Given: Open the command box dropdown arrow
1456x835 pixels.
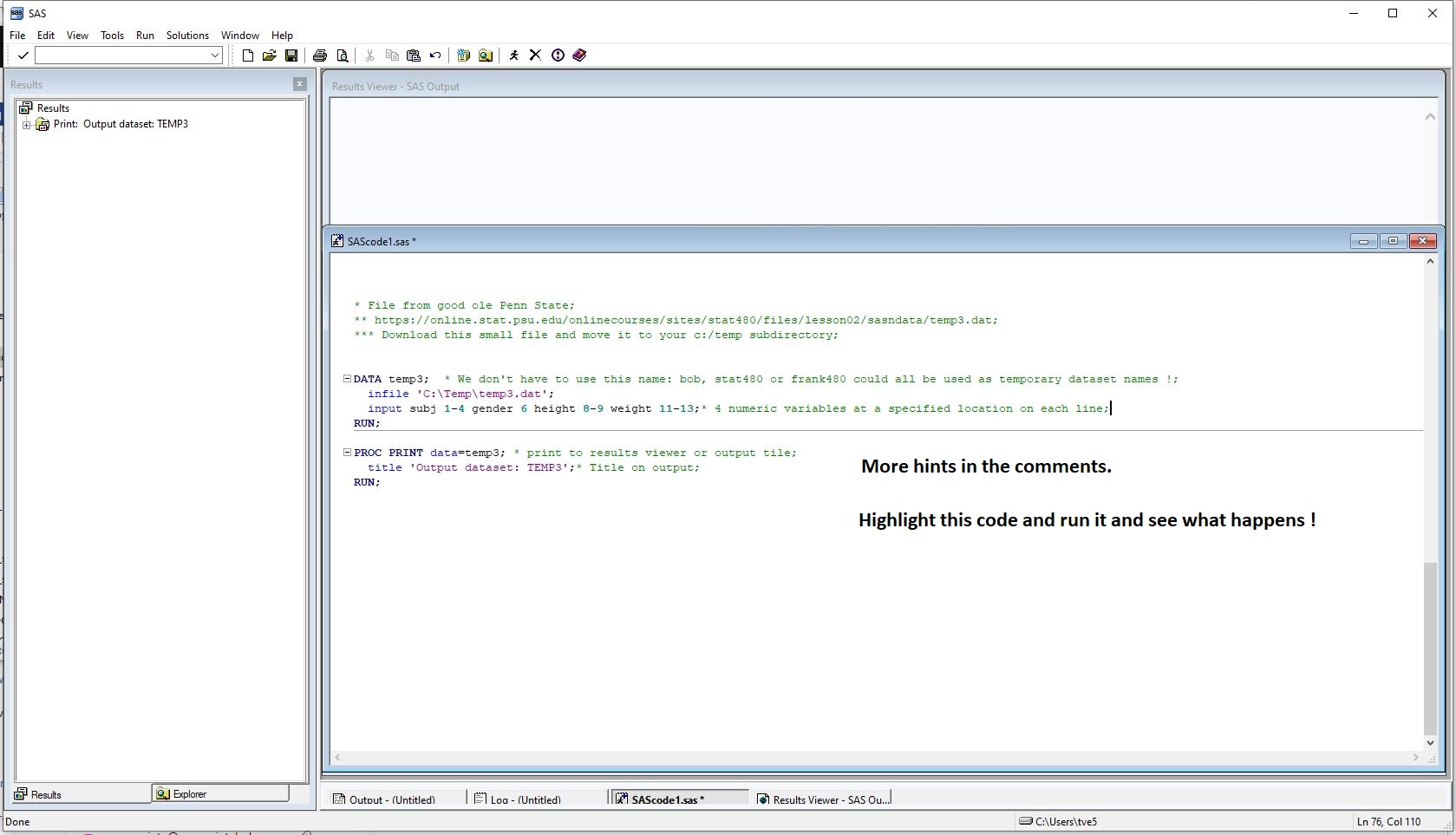Looking at the screenshot, I should coord(215,55).
